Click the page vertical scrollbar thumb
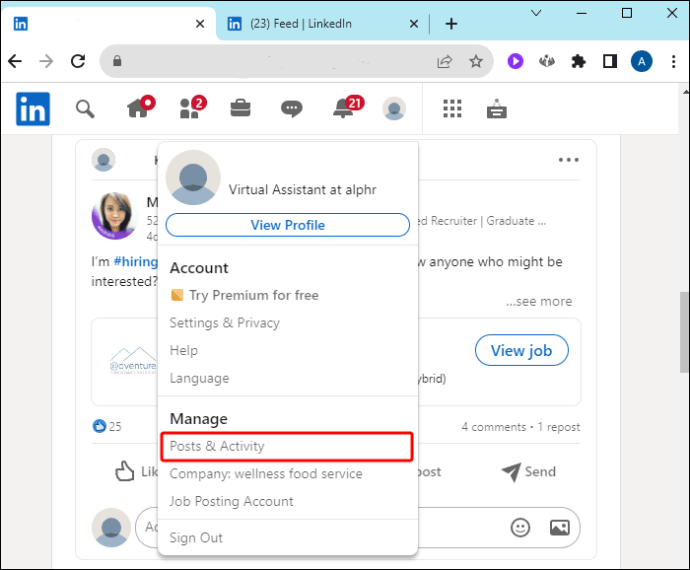 (x=684, y=332)
